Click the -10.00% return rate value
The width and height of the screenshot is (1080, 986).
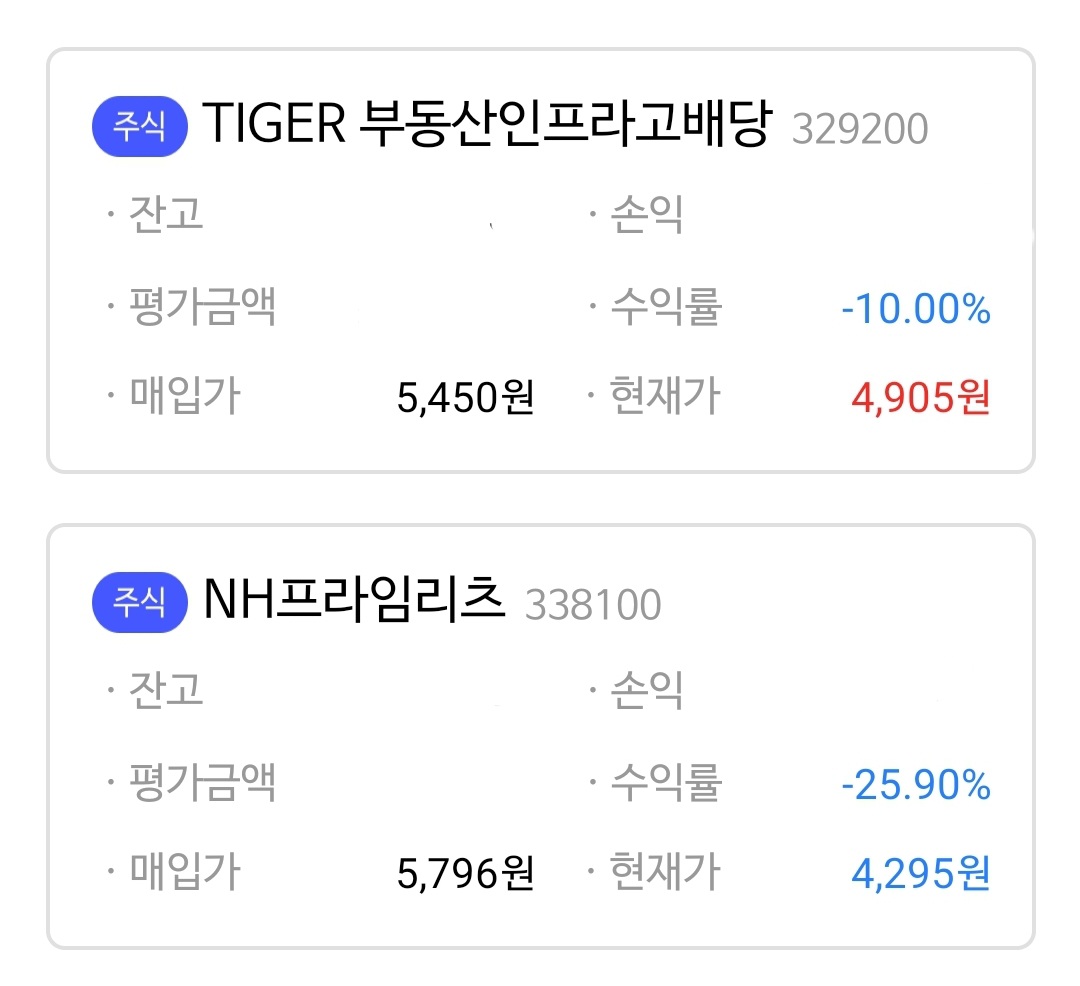[916, 310]
